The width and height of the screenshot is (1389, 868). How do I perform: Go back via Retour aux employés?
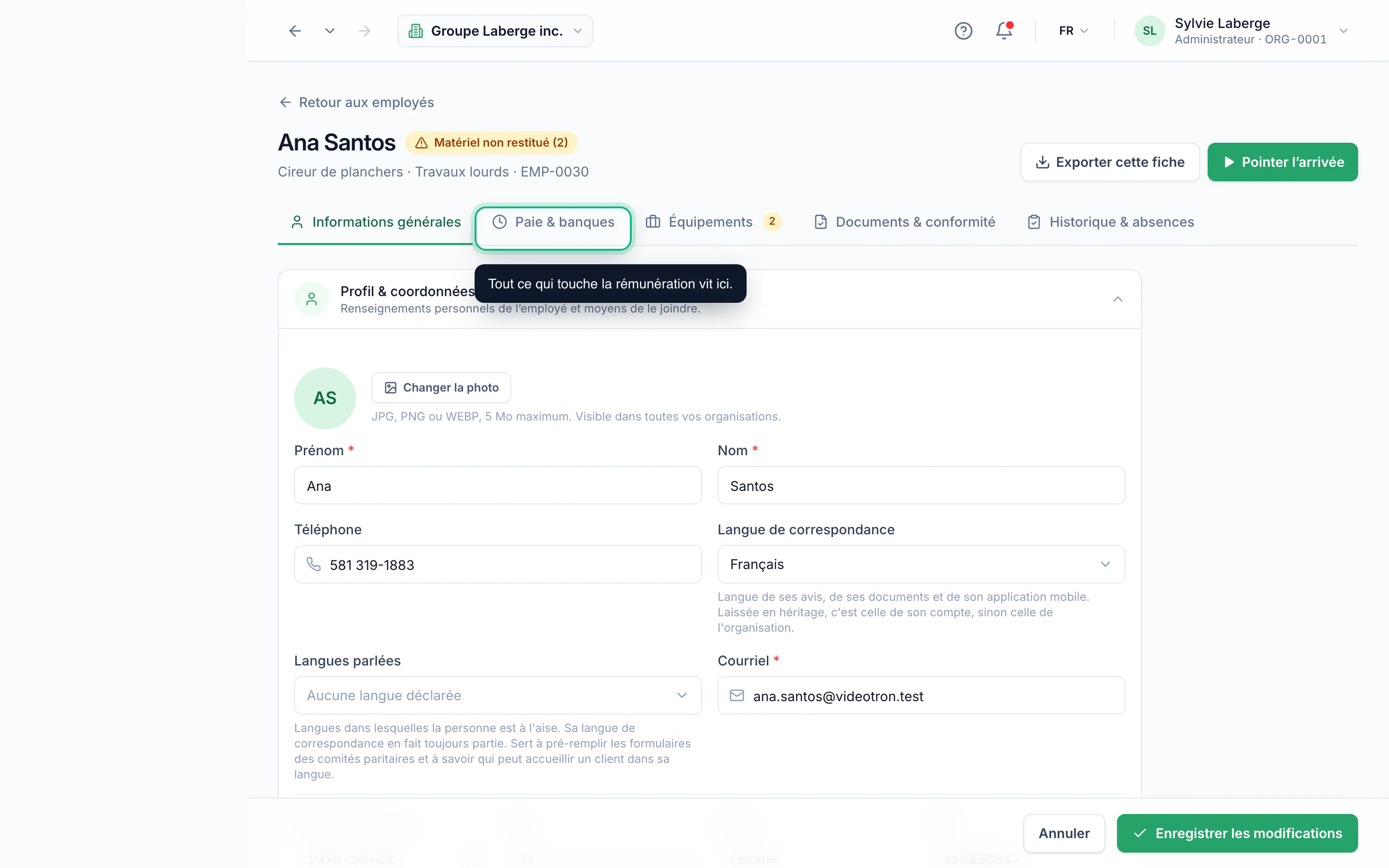pos(356,102)
